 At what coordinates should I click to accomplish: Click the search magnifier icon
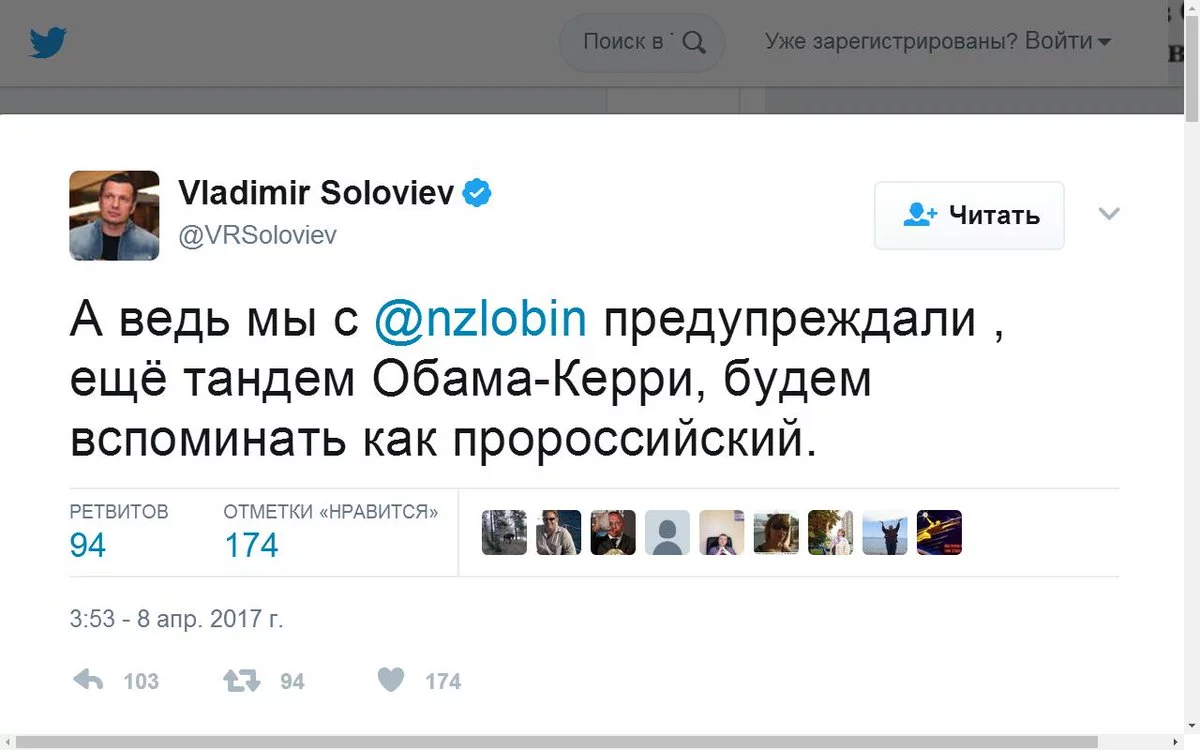(x=693, y=42)
